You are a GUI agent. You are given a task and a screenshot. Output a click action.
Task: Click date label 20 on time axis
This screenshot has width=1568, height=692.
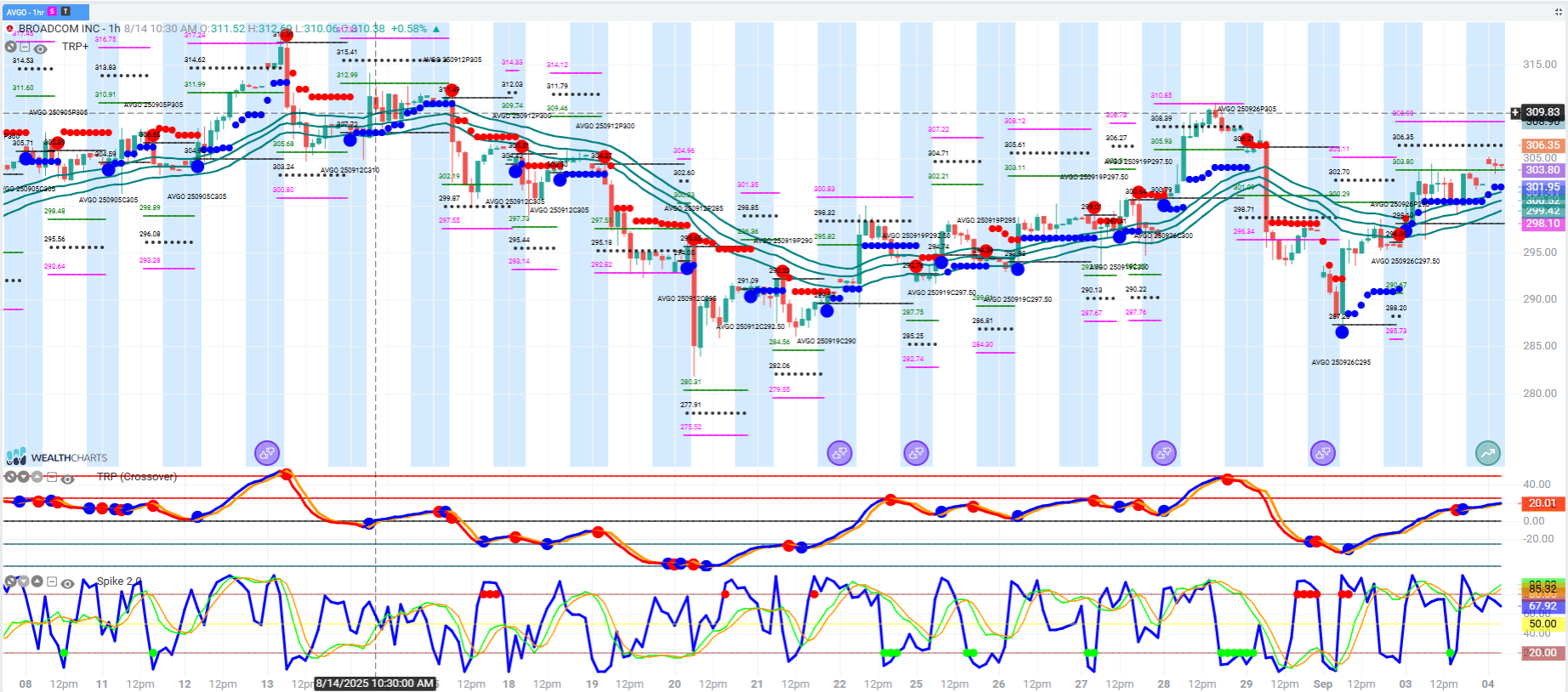[674, 684]
